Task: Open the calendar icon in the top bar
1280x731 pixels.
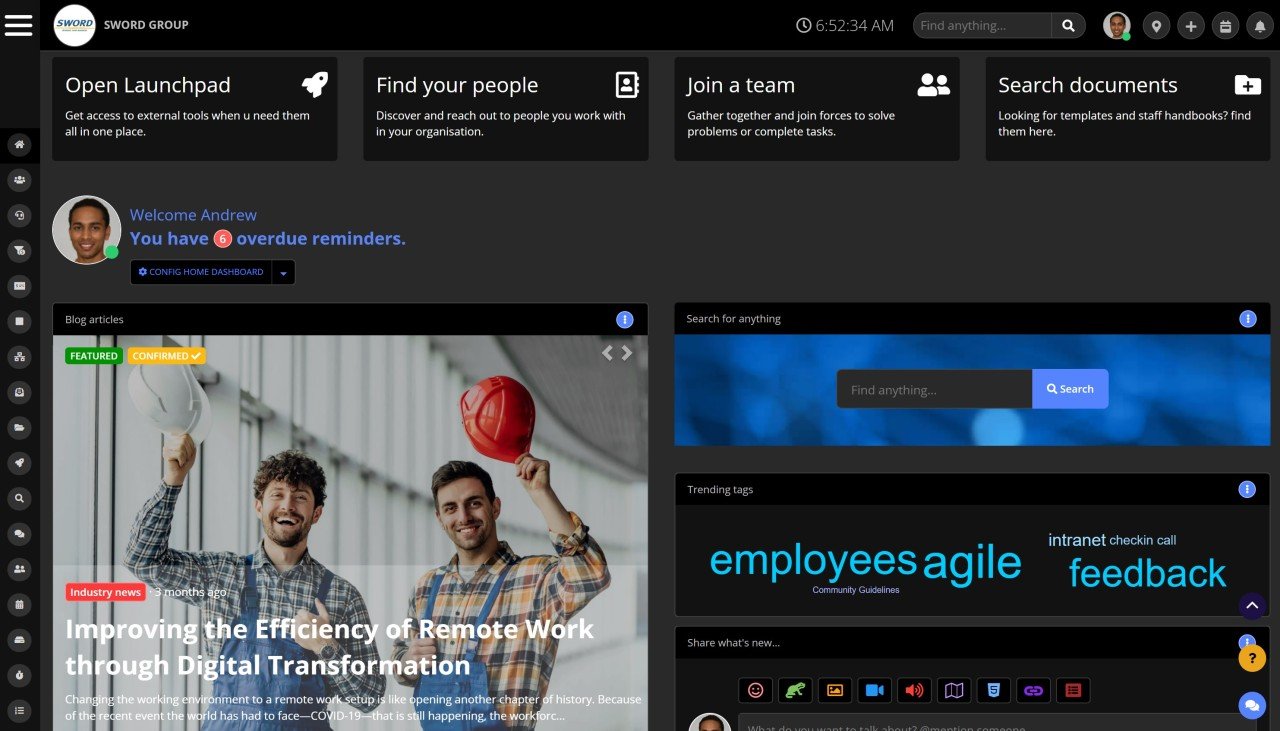Action: tap(1225, 25)
